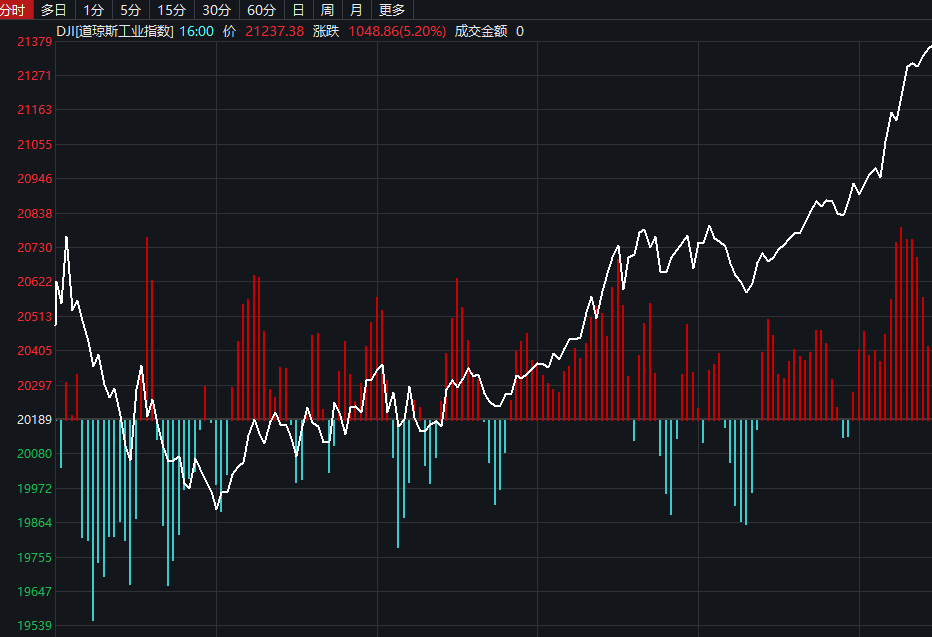Select the 1分 interval tab
This screenshot has width=932, height=637.
(x=93, y=10)
